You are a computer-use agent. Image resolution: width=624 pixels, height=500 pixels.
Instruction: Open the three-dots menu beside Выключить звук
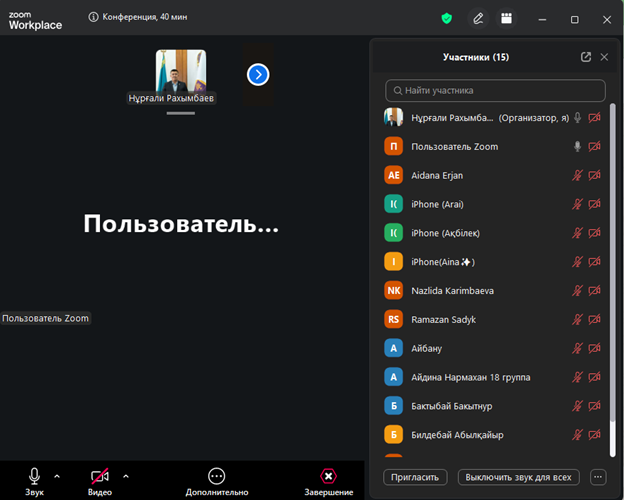click(599, 477)
